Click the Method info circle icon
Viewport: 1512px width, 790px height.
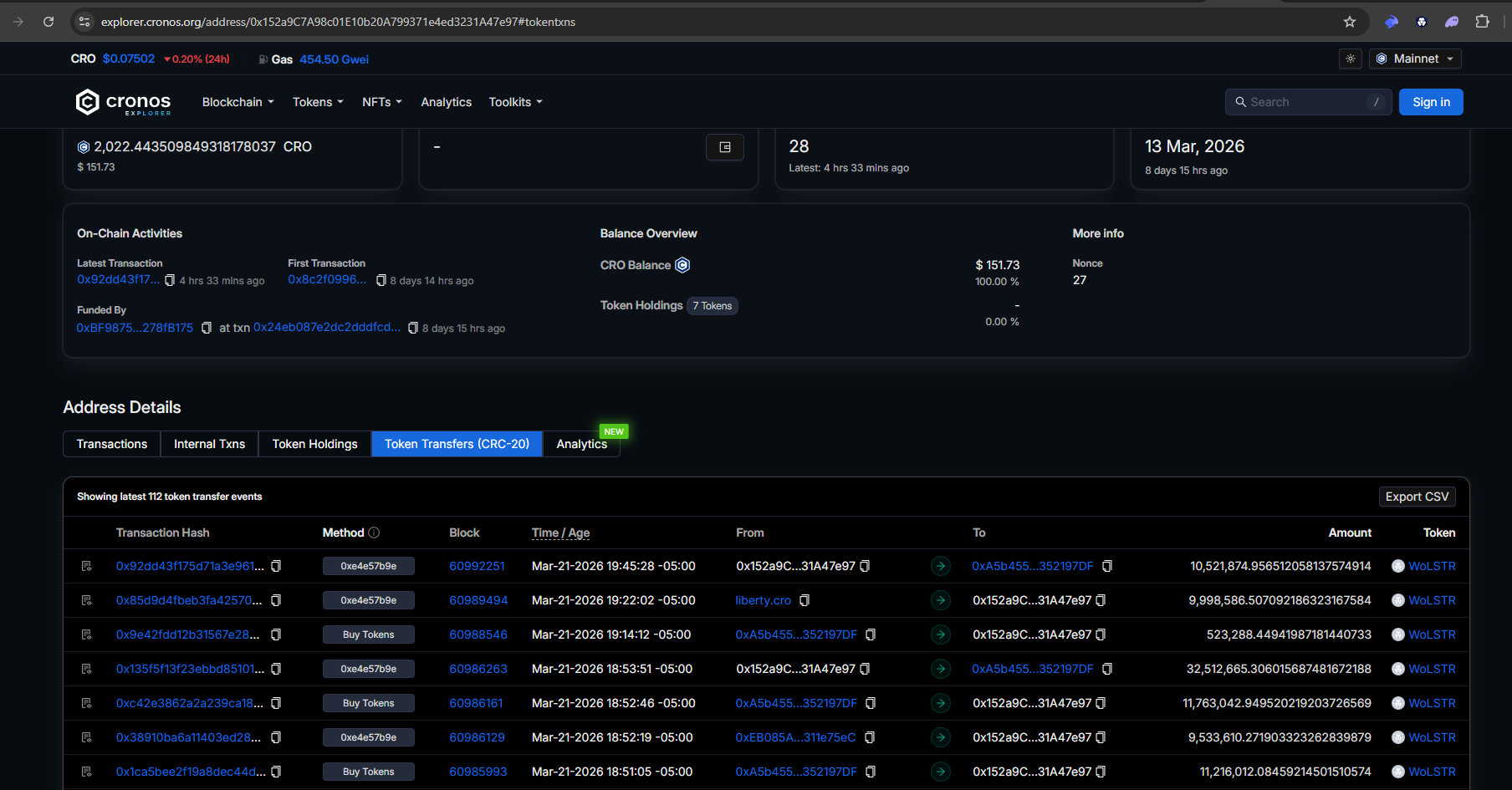tap(374, 533)
